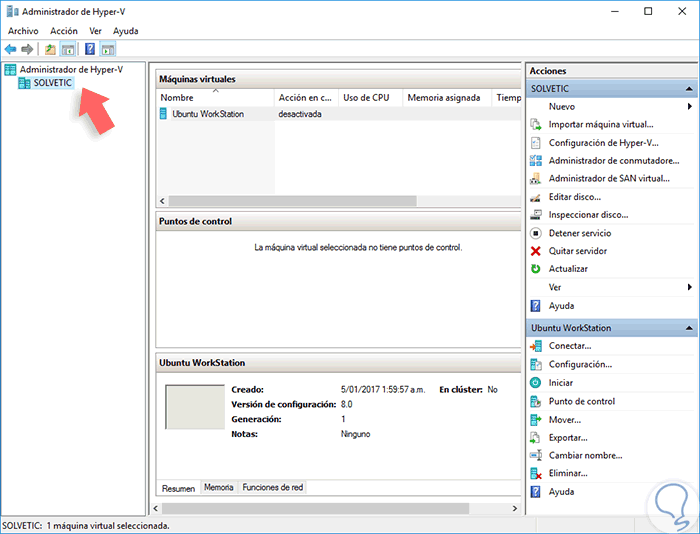Sort by the Nombre column header

pyautogui.click(x=215, y=98)
